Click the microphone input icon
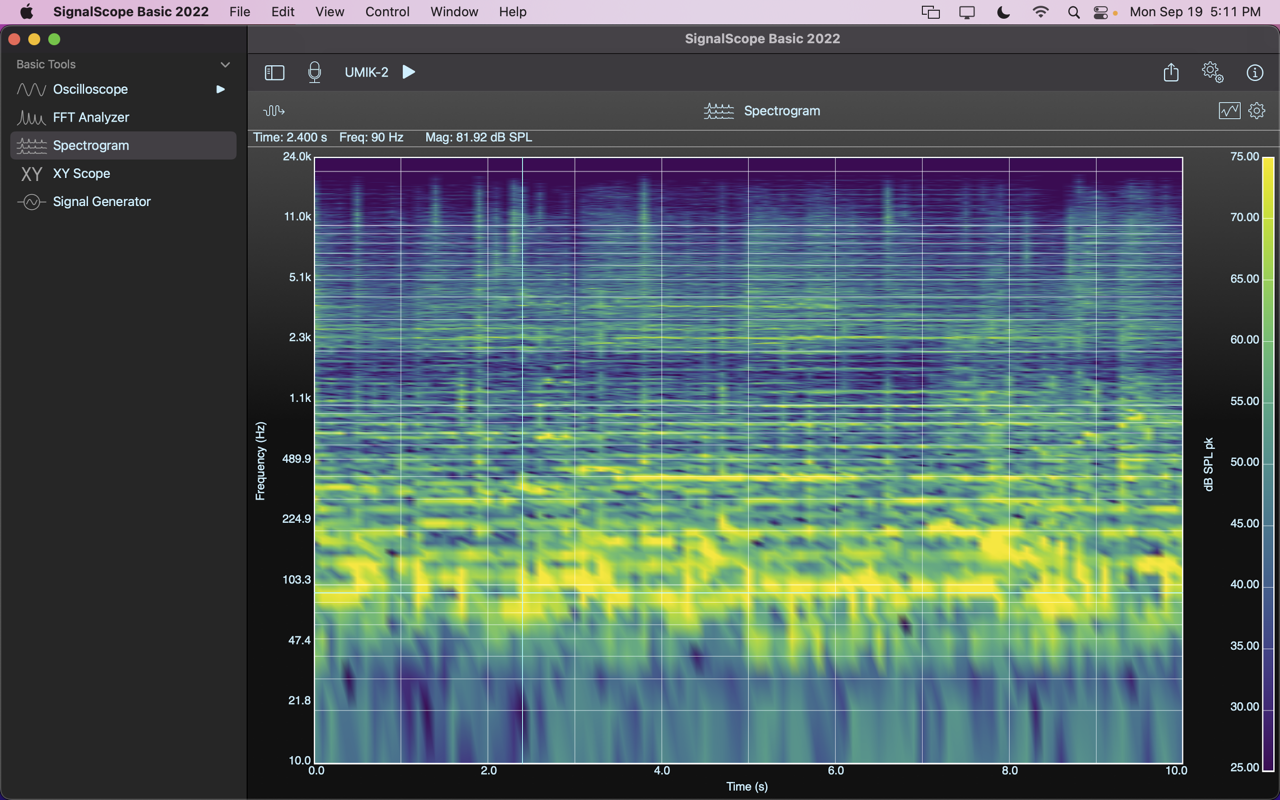Viewport: 1280px width, 800px height. pyautogui.click(x=314, y=72)
